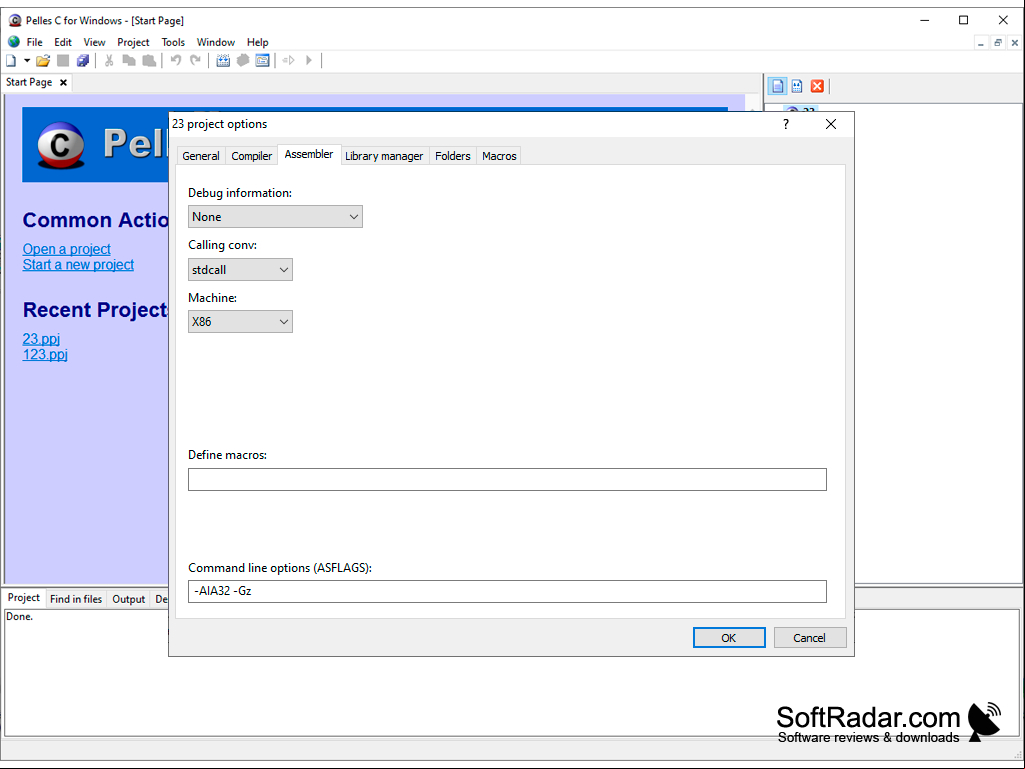Expand the Machine dropdown showing X86
Screen dimensions: 1025x769
[x=240, y=322]
